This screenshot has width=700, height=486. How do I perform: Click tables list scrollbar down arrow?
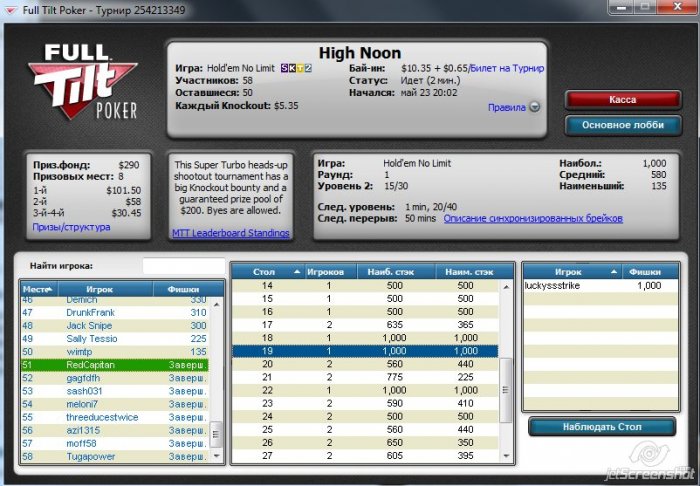(x=506, y=456)
